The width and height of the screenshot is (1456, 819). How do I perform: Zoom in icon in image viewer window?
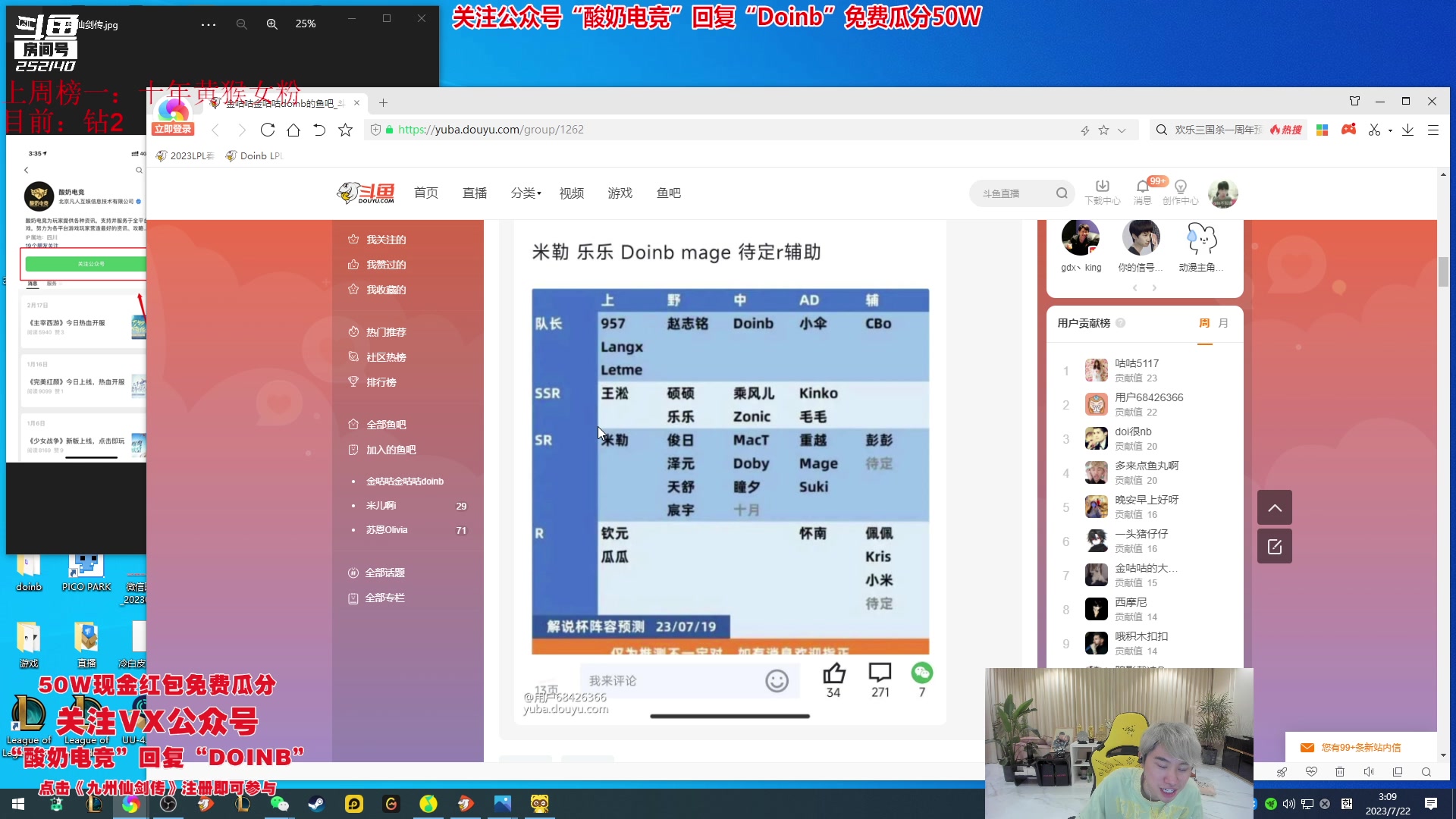(272, 24)
